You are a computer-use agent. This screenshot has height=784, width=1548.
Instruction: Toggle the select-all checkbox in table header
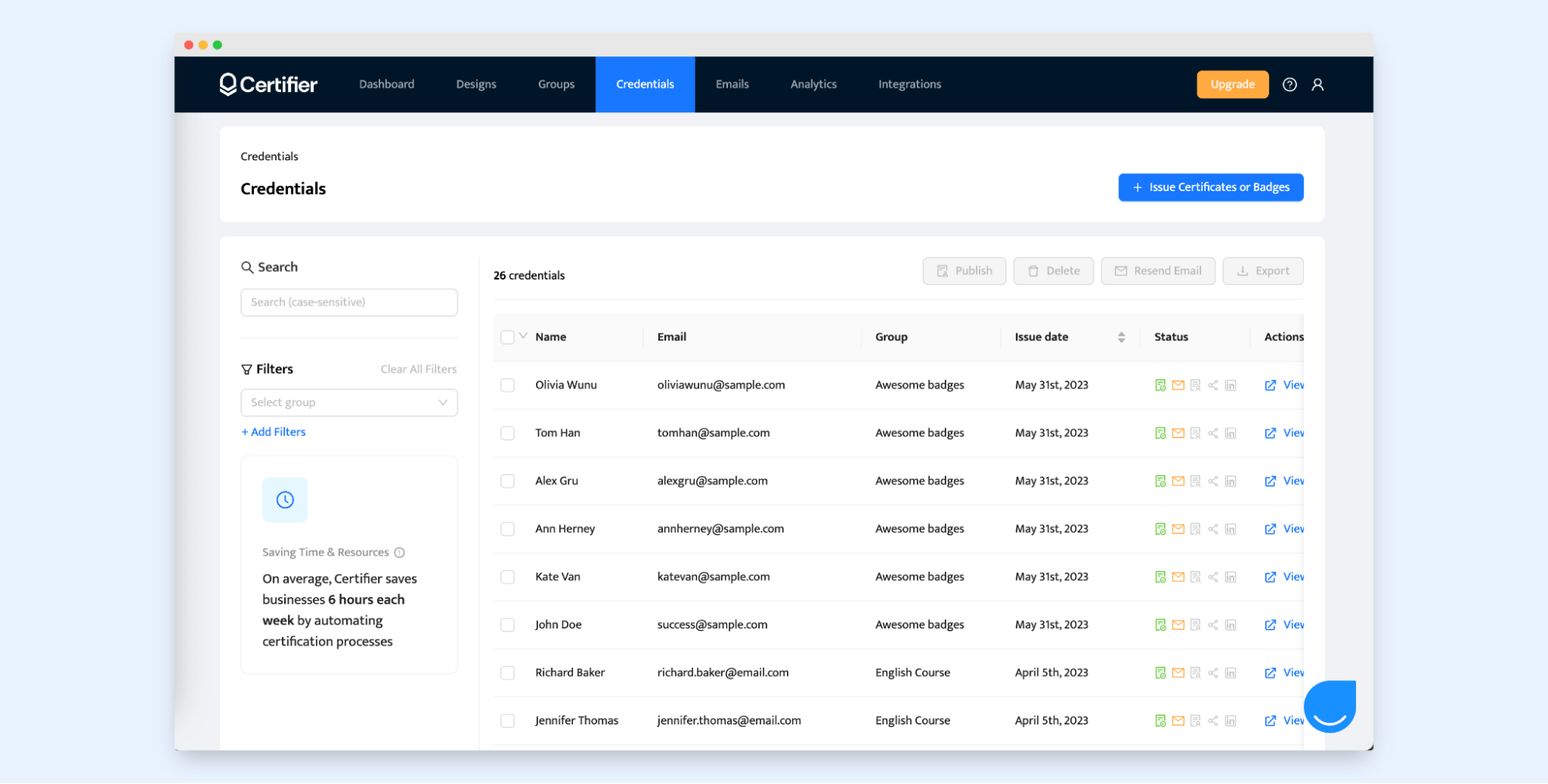pos(507,337)
